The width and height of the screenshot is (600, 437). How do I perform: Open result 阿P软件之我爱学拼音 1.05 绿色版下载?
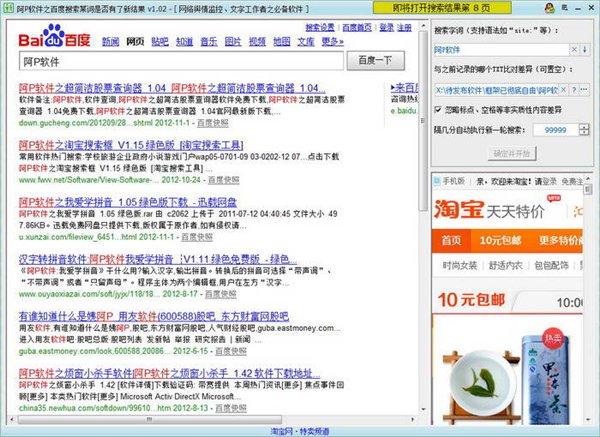point(128,202)
